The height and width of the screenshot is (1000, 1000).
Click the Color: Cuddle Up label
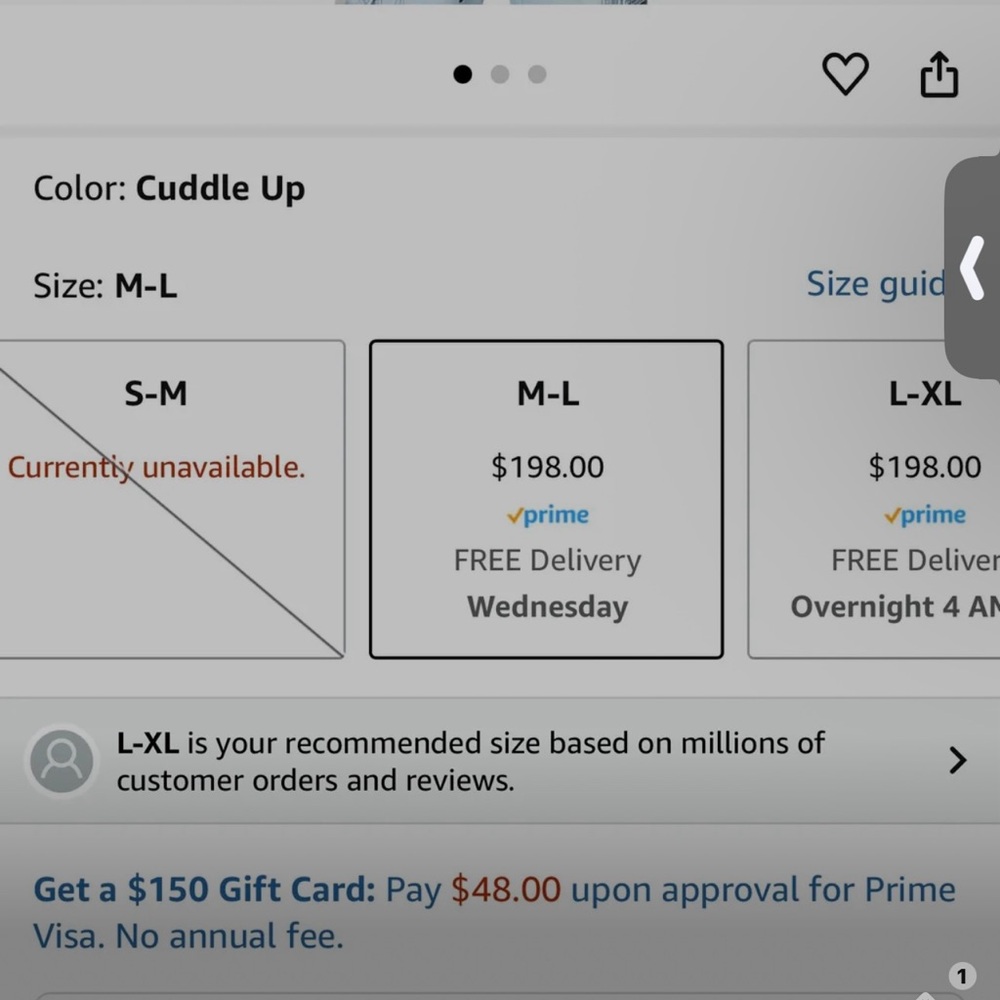pyautogui.click(x=169, y=188)
